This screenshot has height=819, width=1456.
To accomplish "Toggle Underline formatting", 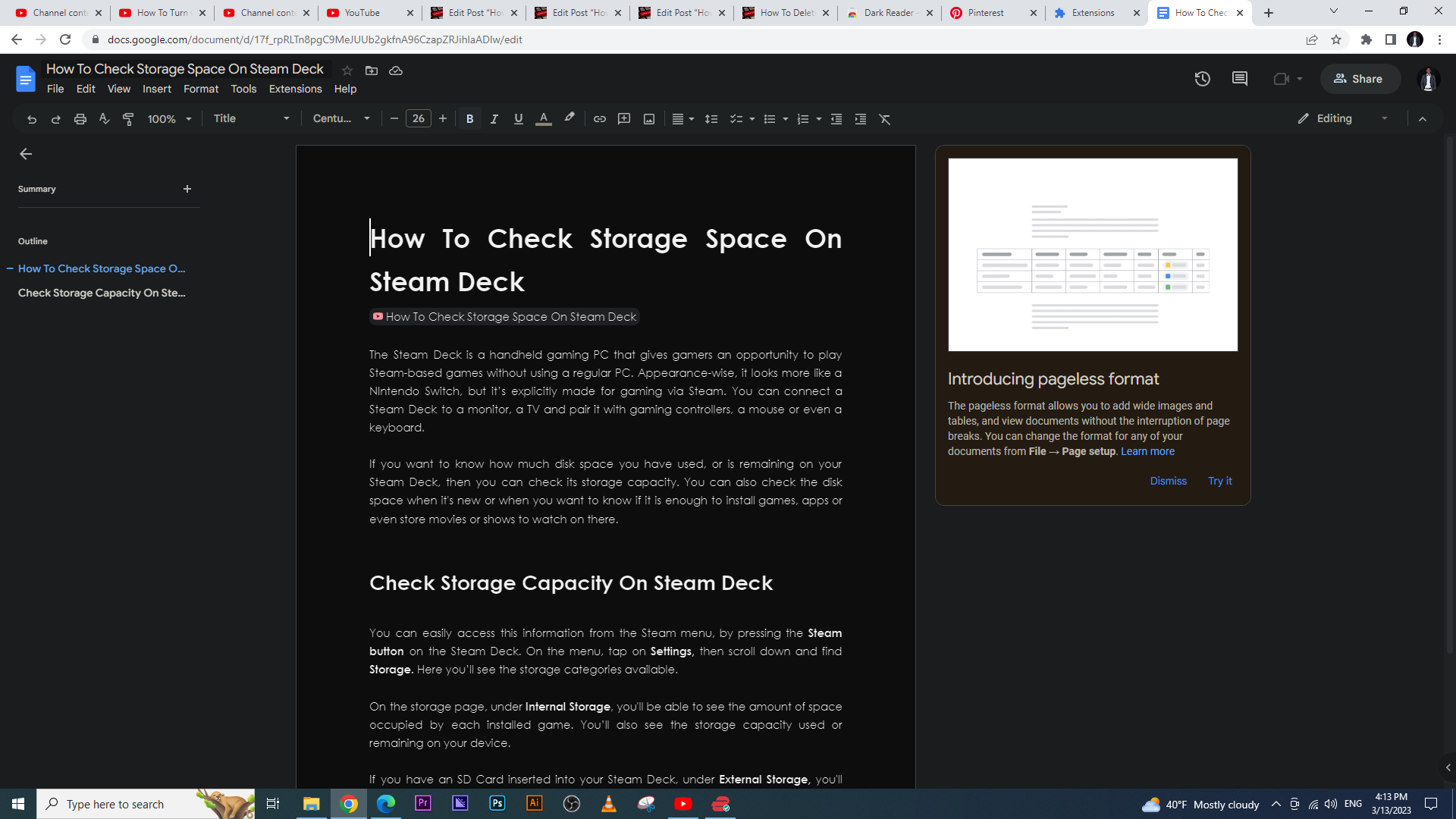I will (x=518, y=119).
